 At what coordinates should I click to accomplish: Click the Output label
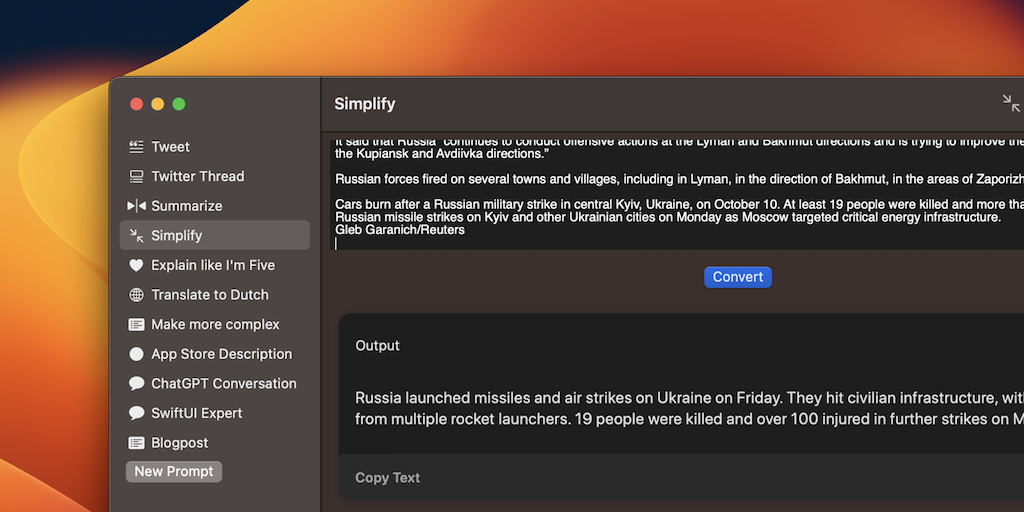click(x=377, y=345)
